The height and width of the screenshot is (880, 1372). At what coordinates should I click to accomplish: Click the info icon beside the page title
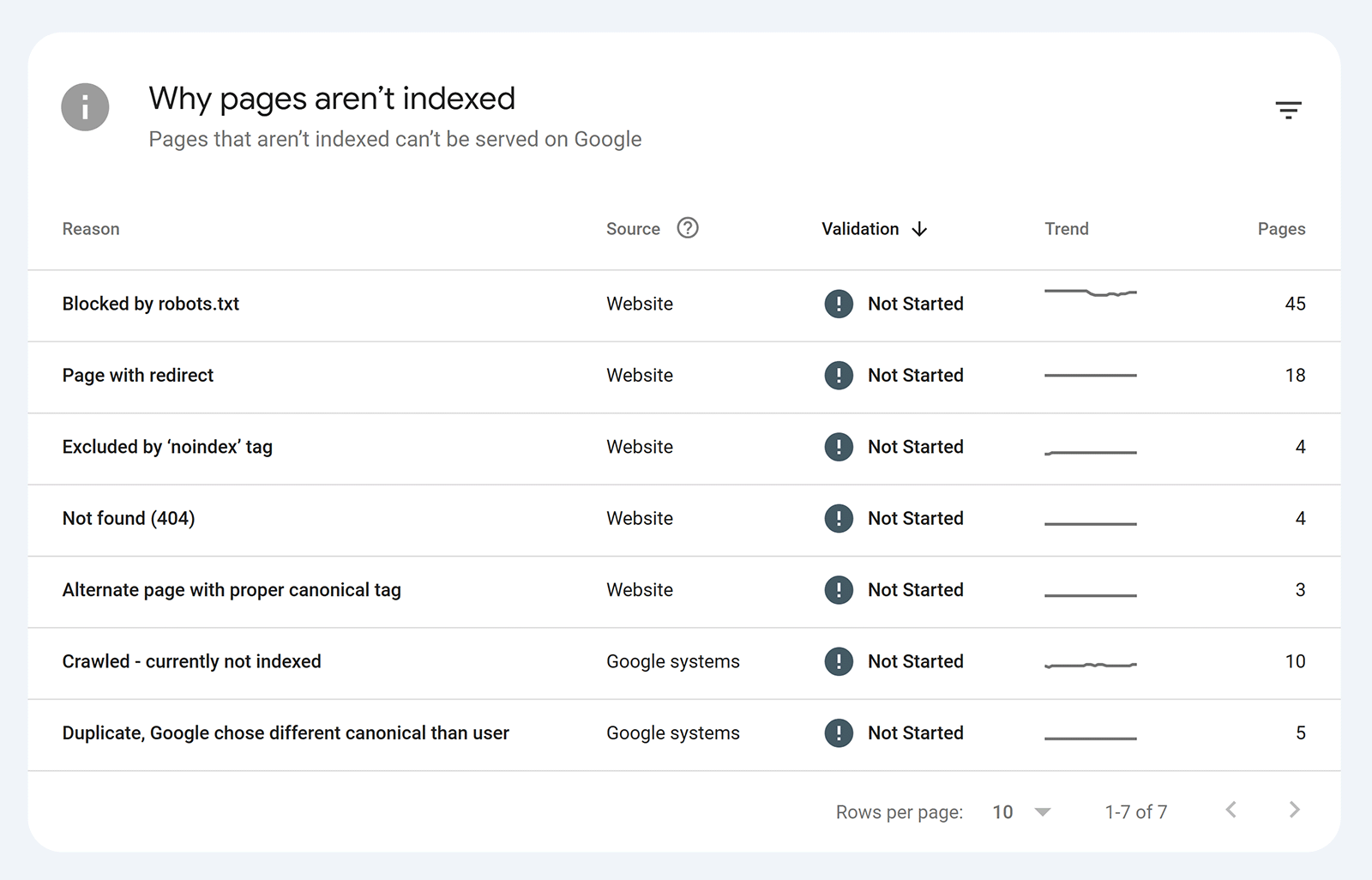pyautogui.click(x=85, y=106)
